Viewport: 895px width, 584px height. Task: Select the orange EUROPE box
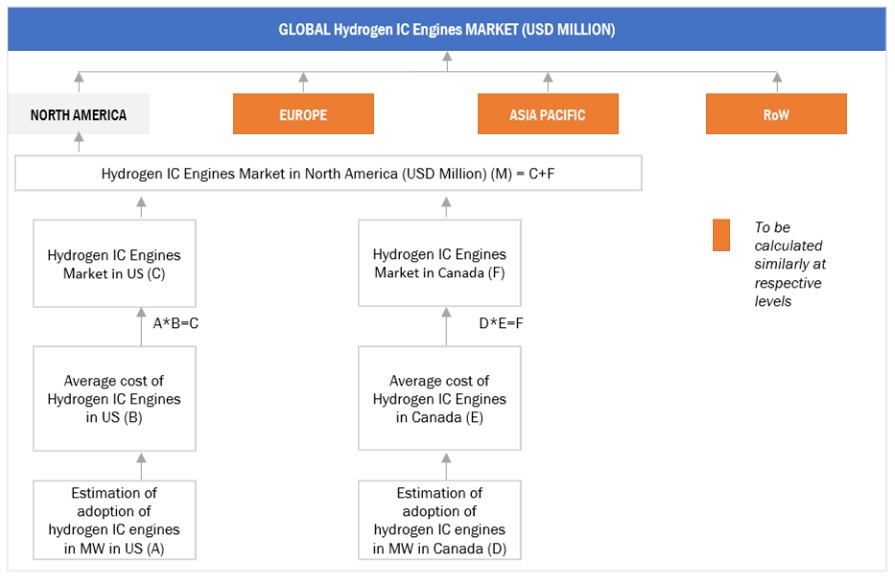(x=303, y=115)
